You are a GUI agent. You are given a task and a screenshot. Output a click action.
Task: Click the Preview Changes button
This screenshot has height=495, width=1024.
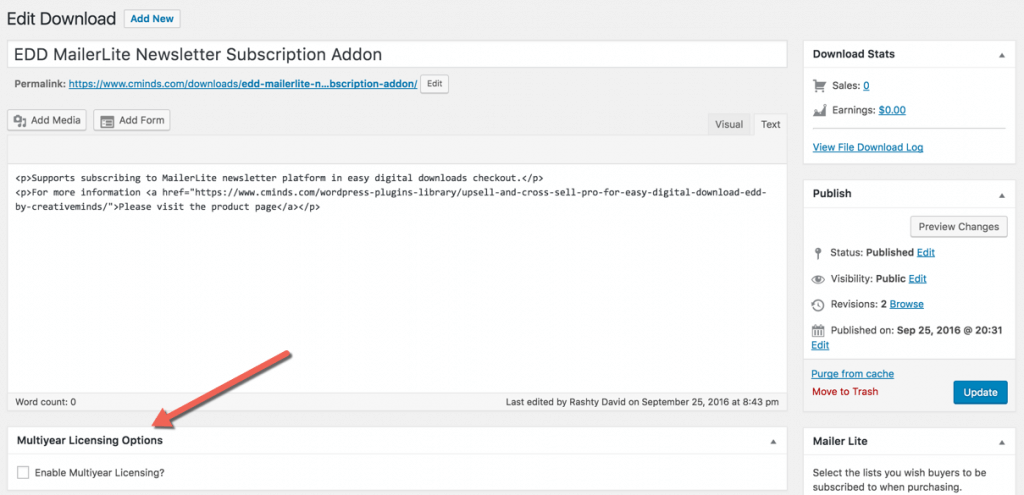[x=957, y=226]
